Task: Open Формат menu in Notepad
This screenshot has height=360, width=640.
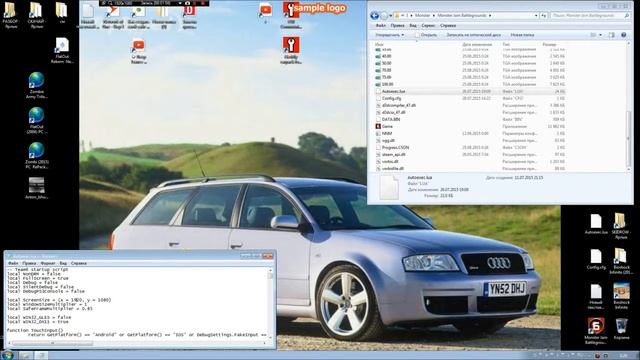Action: coord(47,263)
